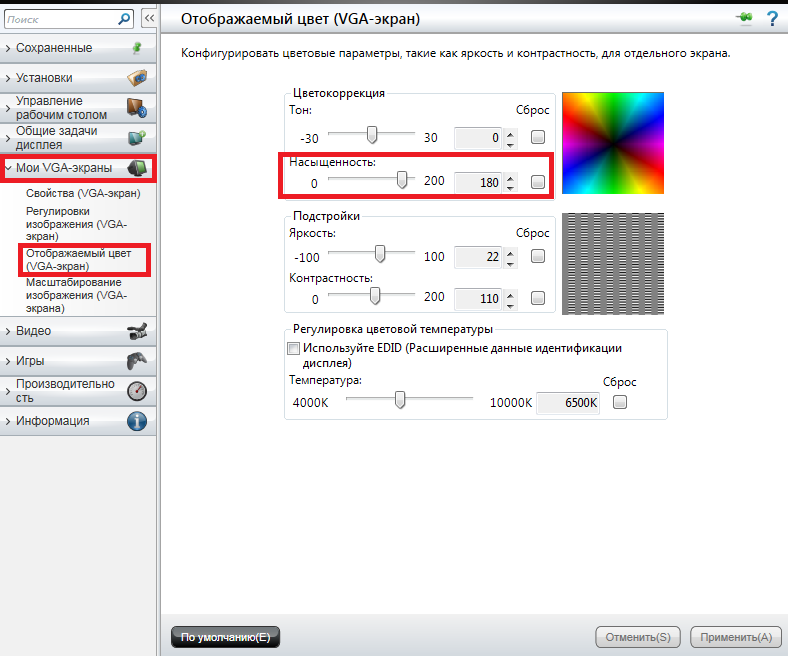Click the Применить(A) button
The image size is (788, 656).
point(736,637)
